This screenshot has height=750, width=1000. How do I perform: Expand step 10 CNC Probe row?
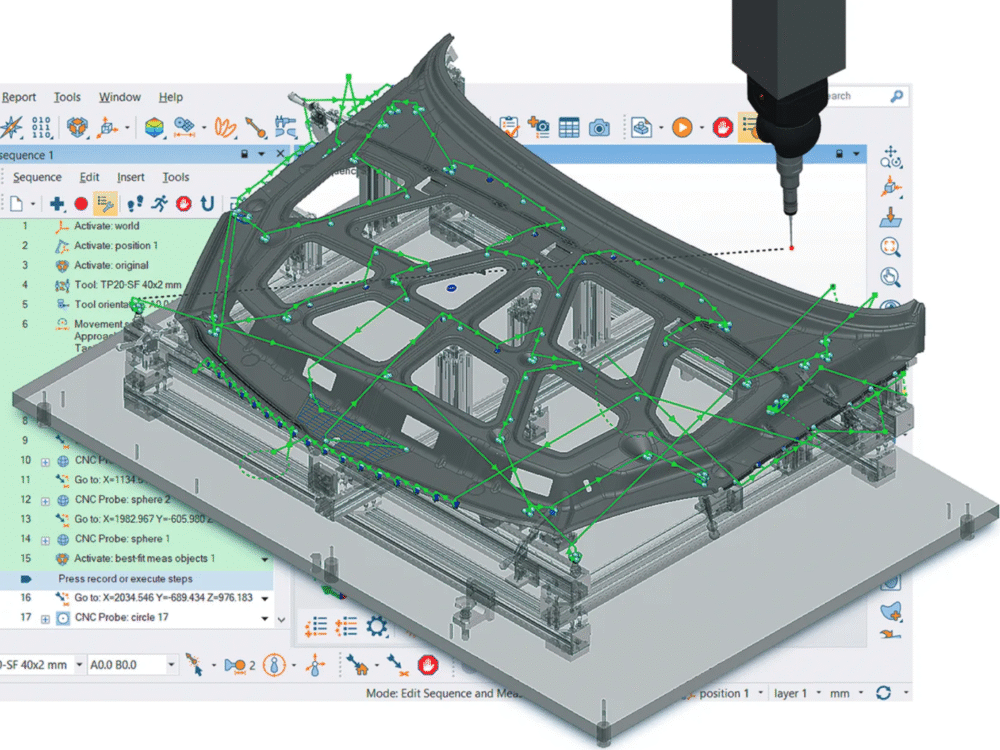[45, 462]
